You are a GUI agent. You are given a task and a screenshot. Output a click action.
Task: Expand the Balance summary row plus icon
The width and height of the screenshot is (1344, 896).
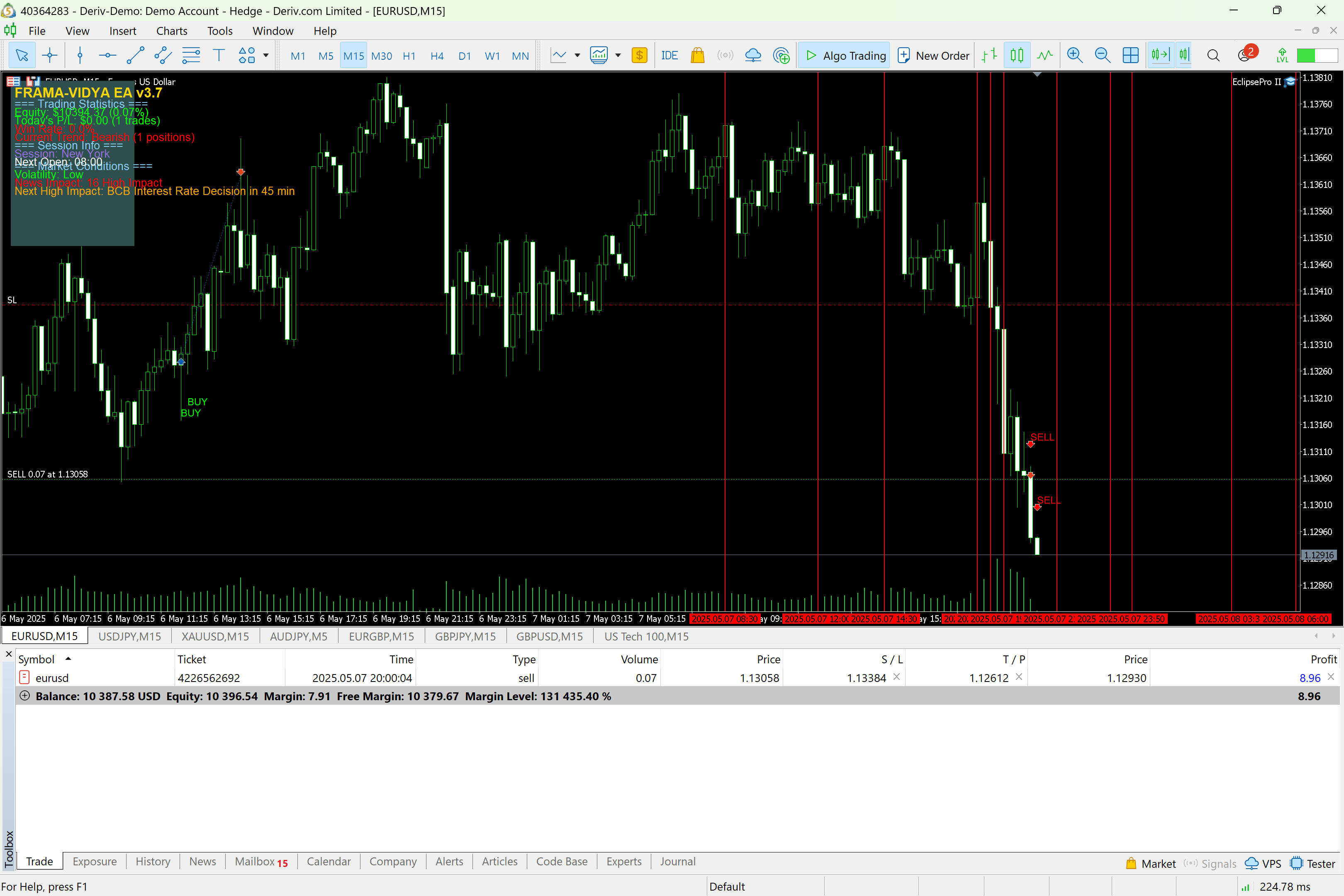point(24,695)
